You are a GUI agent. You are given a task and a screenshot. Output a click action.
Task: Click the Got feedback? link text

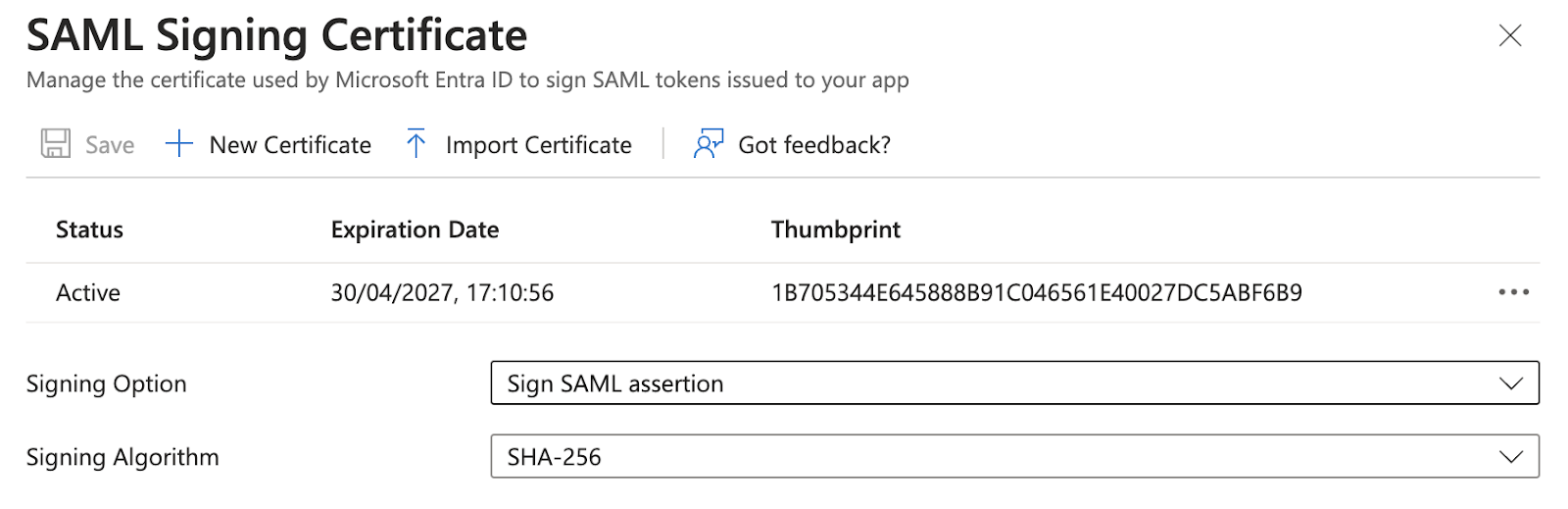(x=814, y=145)
